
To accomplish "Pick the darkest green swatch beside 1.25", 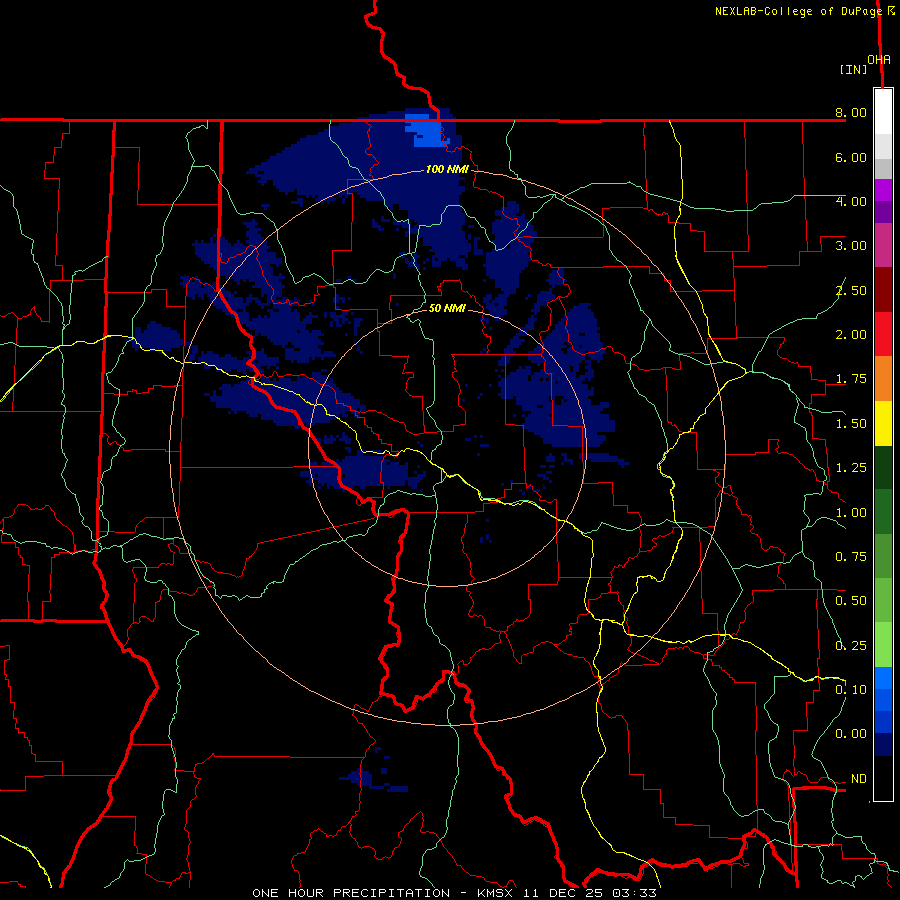I will (883, 467).
